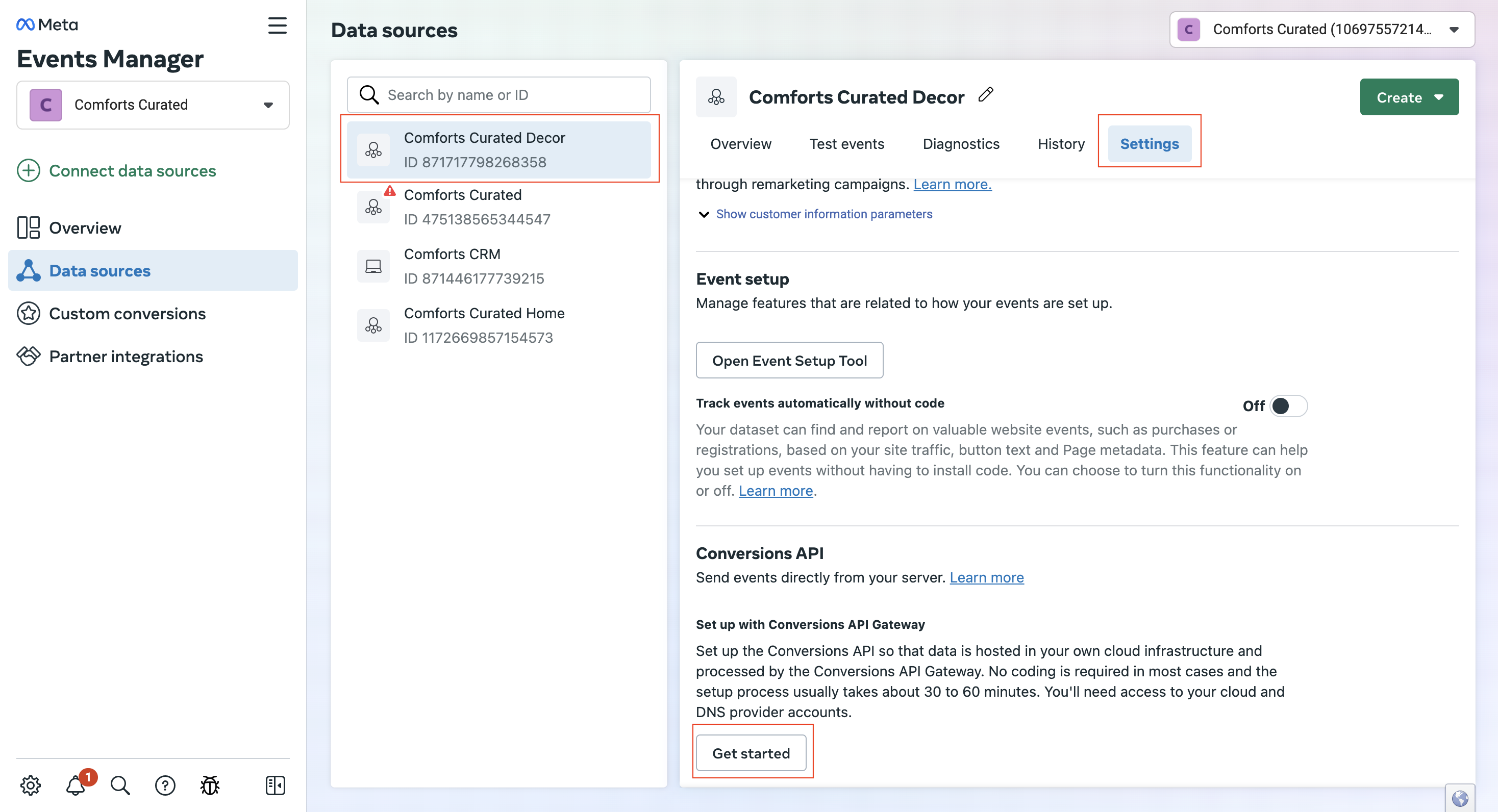Click the search magnifier at sidebar bottom
1498x812 pixels.
[x=120, y=785]
